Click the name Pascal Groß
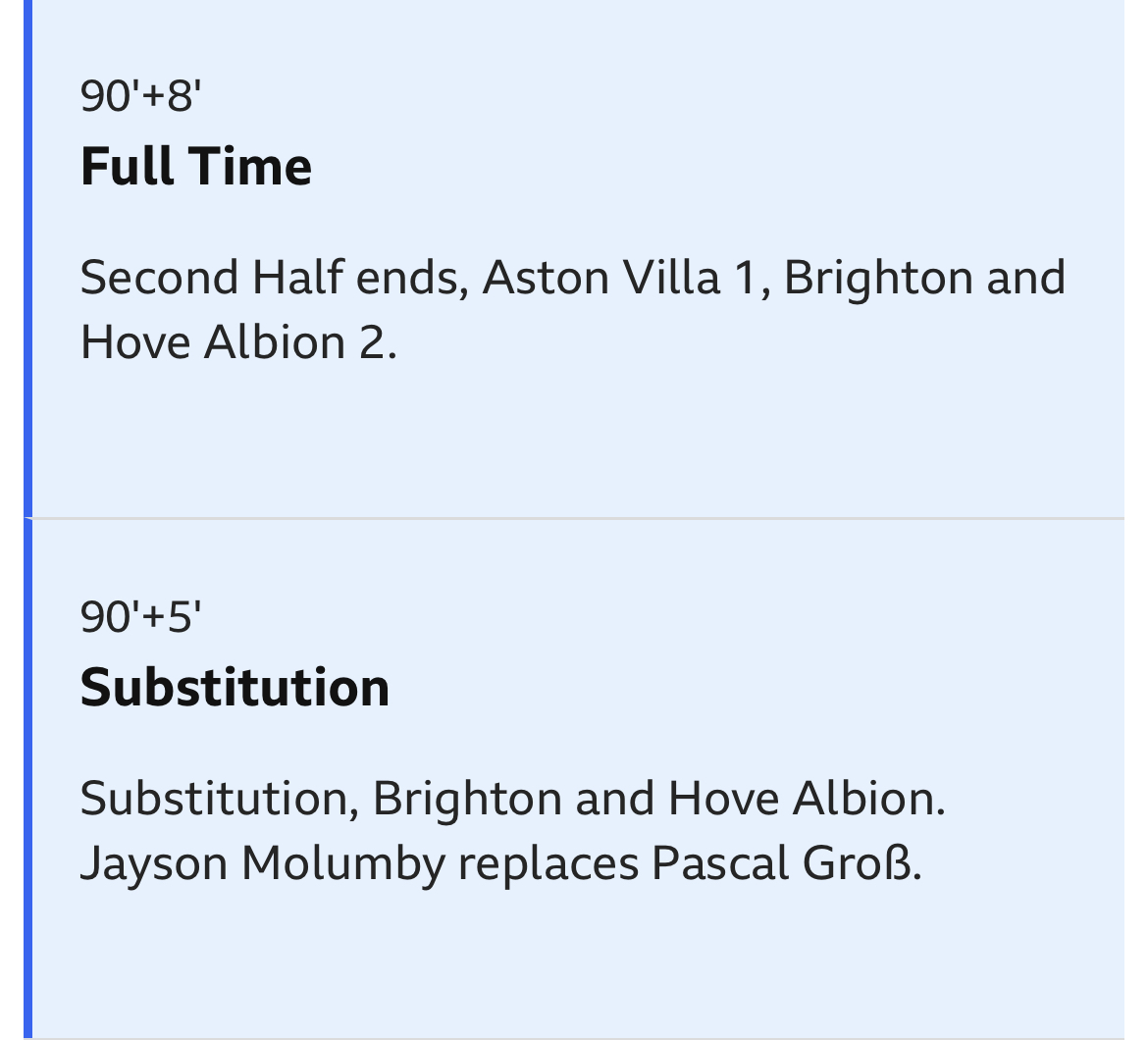The image size is (1148, 1040). [786, 863]
